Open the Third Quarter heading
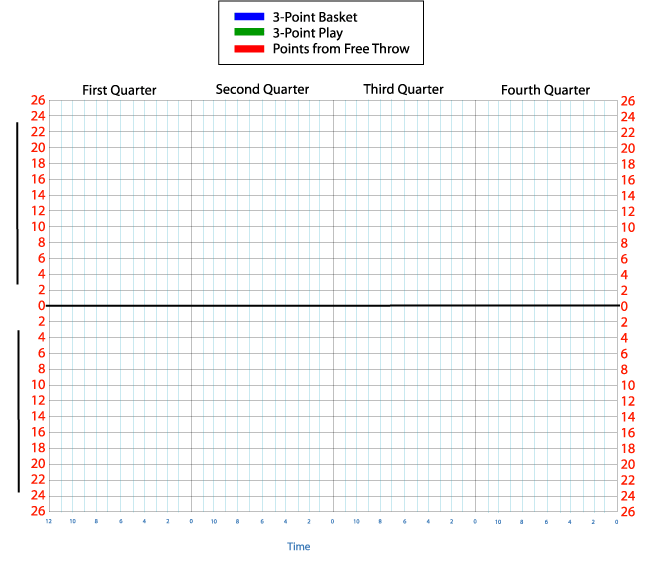 pyautogui.click(x=403, y=89)
